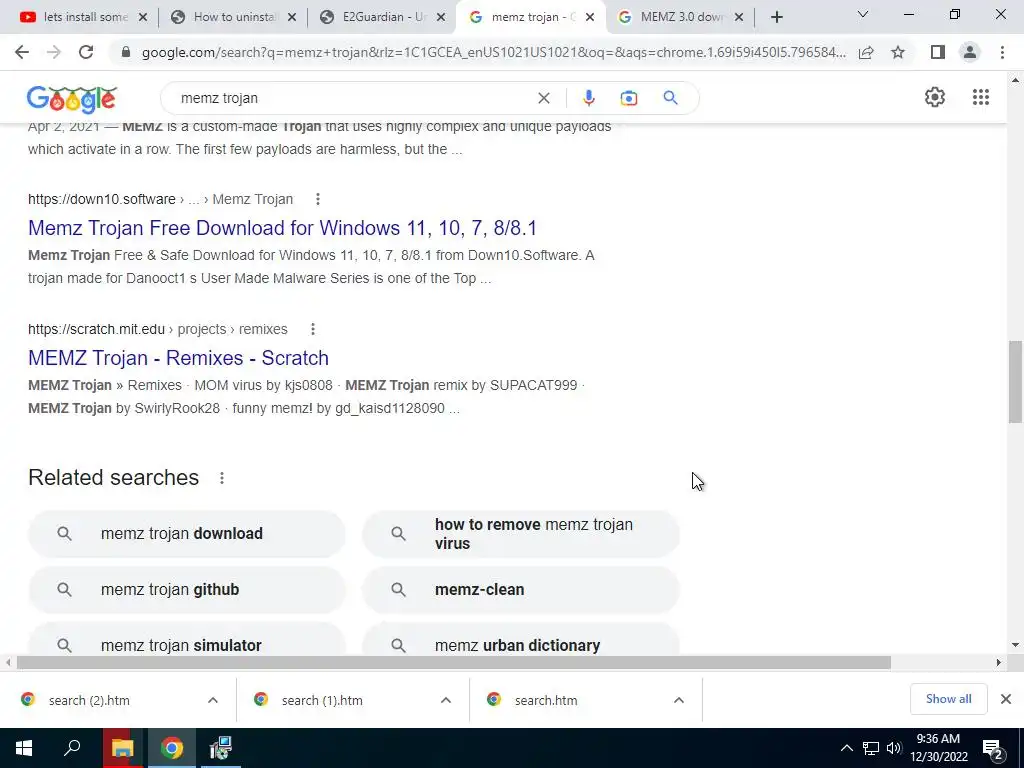Screen dimensions: 1024x768
Task: Click the scroll-right arrow of horizontal scrollbar
Action: (x=998, y=662)
